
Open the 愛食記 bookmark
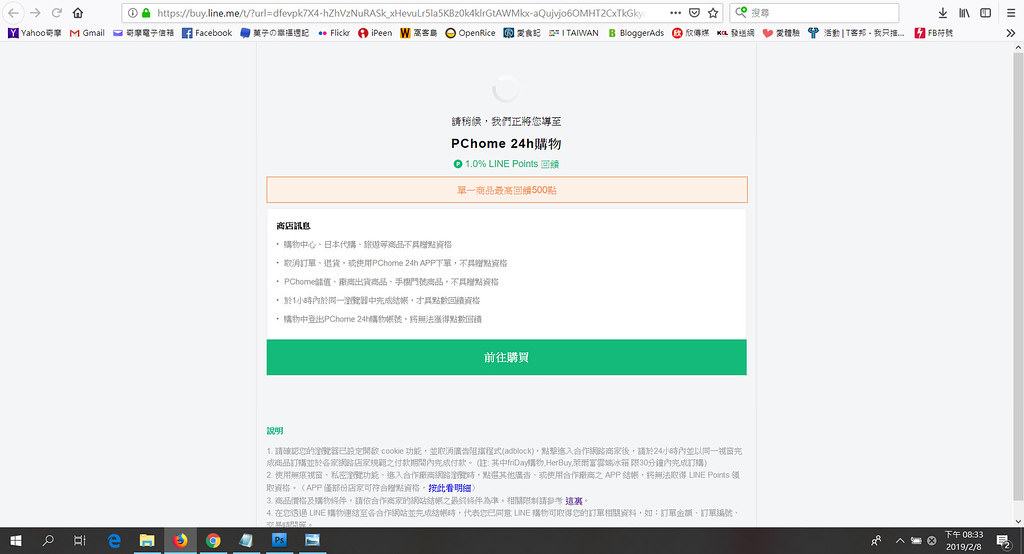pyautogui.click(x=522, y=33)
